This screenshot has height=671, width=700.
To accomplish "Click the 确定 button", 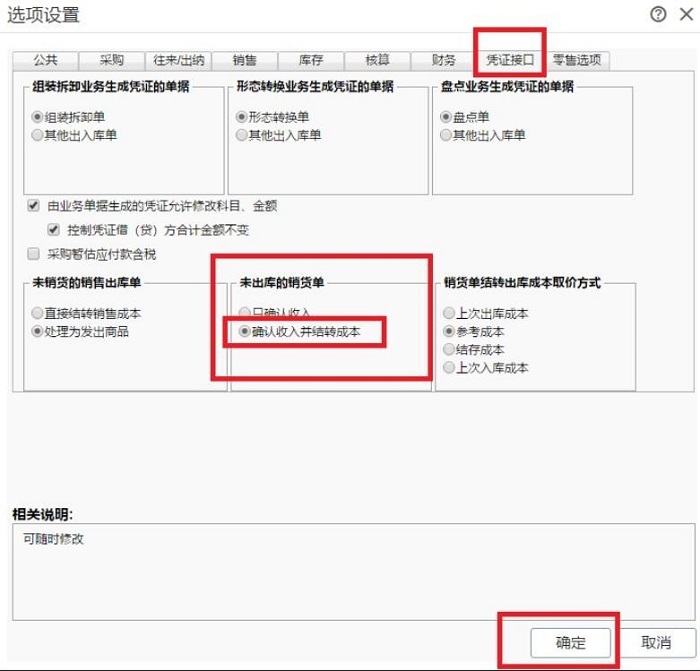I will (x=570, y=643).
